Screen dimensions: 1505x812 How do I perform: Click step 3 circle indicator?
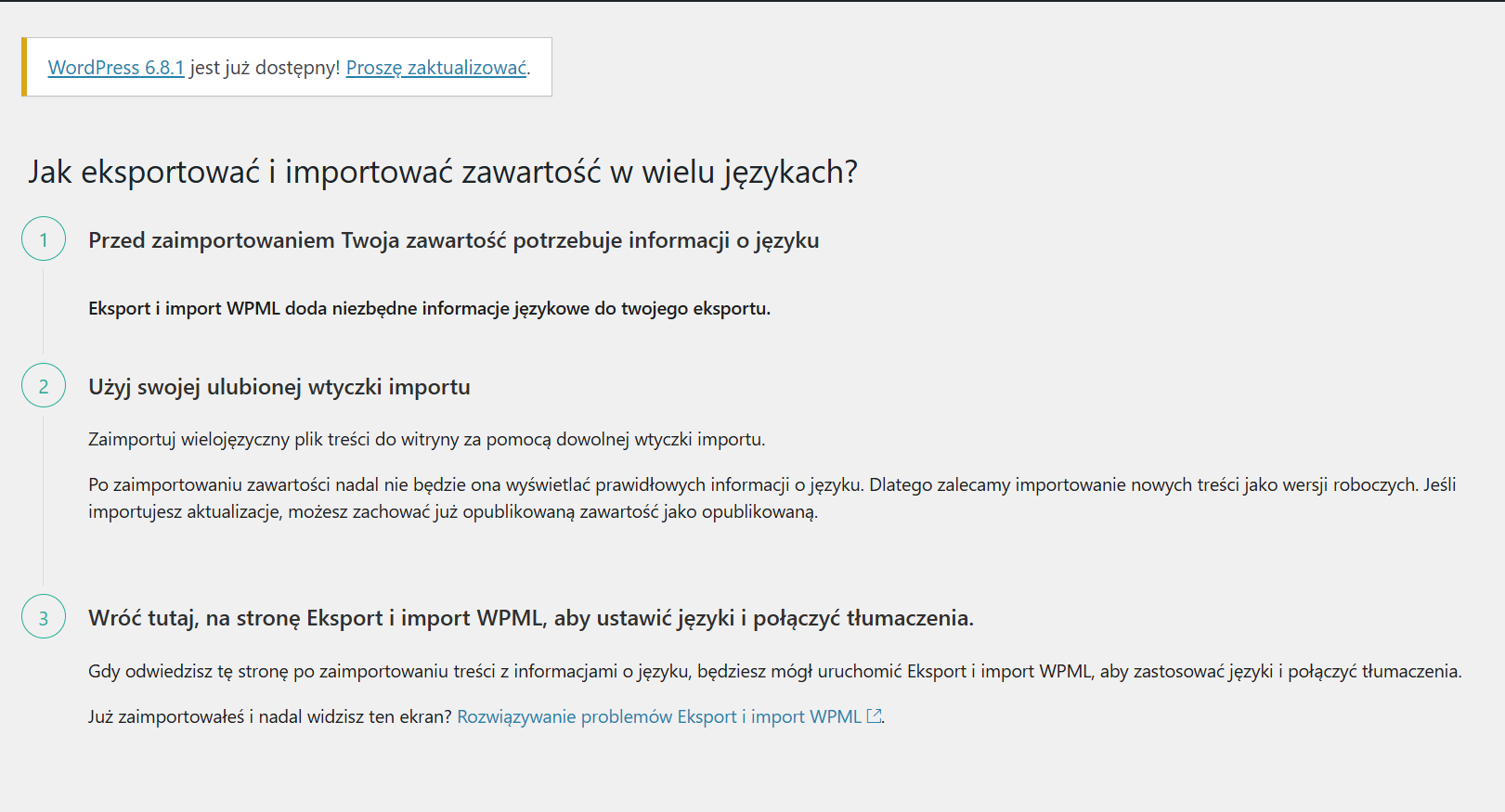pos(44,617)
